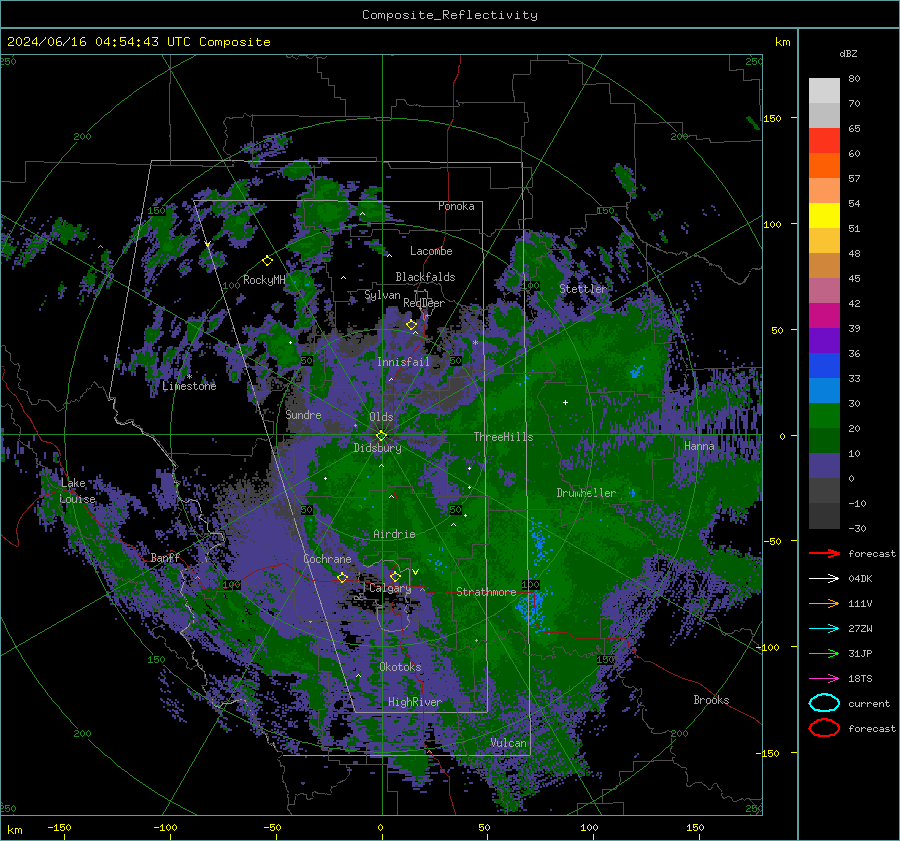Click the Cochrane city label
Viewport: 900px width, 841px height.
[x=327, y=559]
